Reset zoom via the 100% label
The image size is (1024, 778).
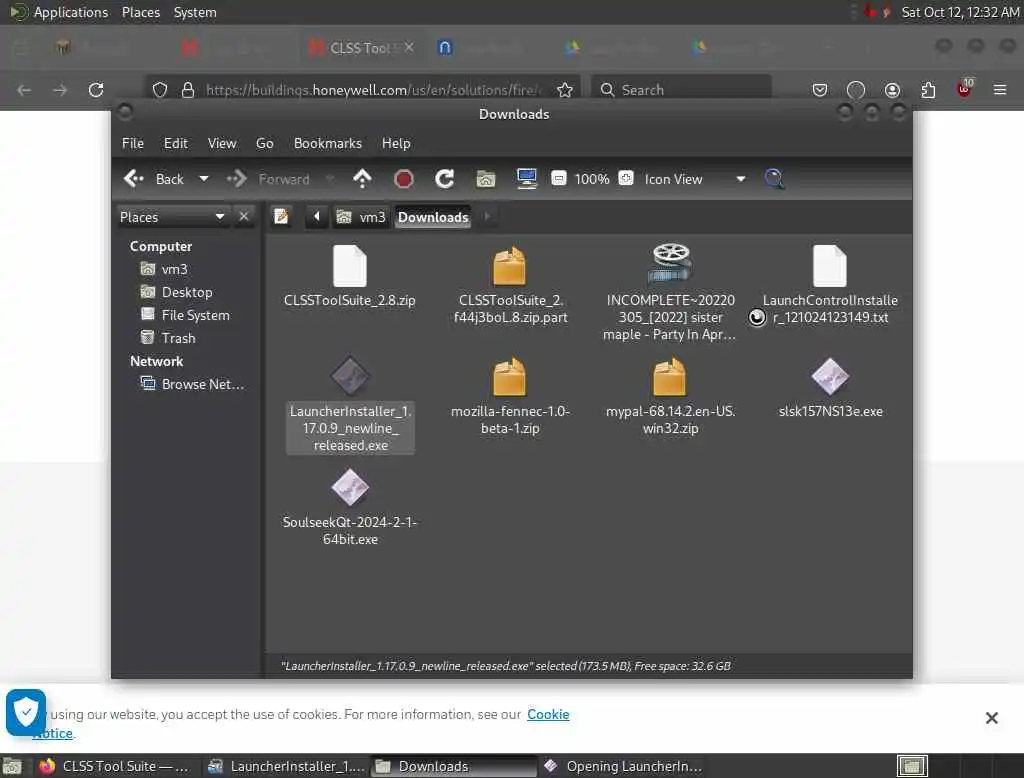click(x=592, y=179)
